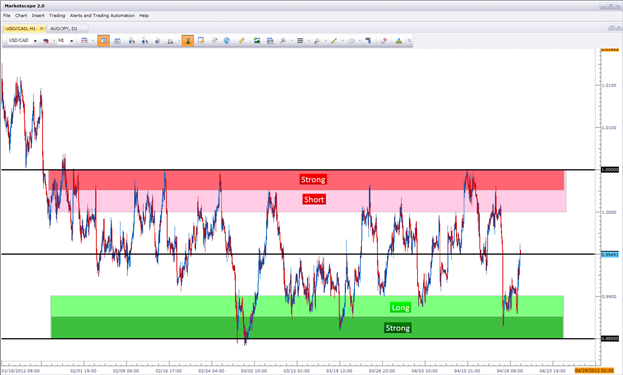Screen dimensions: 623x375
Task: Toggle the highlighted orange chart mode button
Action: point(104,41)
